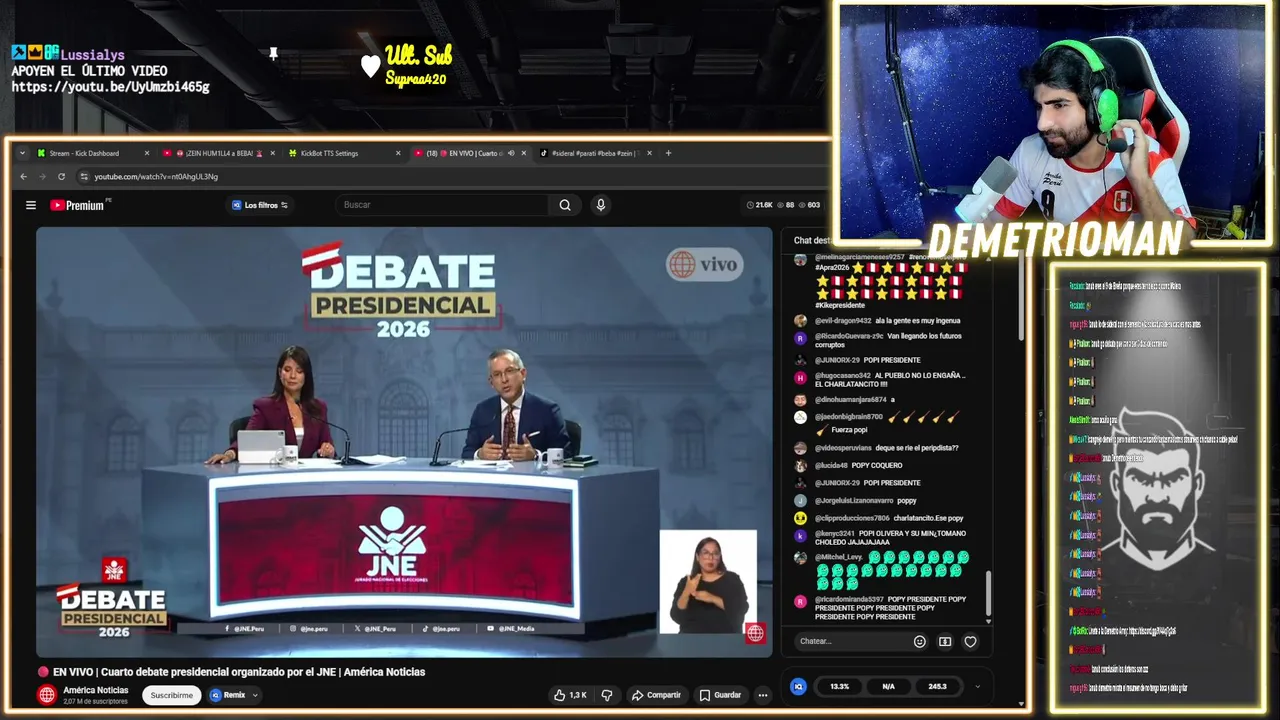Click chat message from @hugocasano342
Screen dimensions: 1280x720
pyautogui.click(x=880, y=379)
